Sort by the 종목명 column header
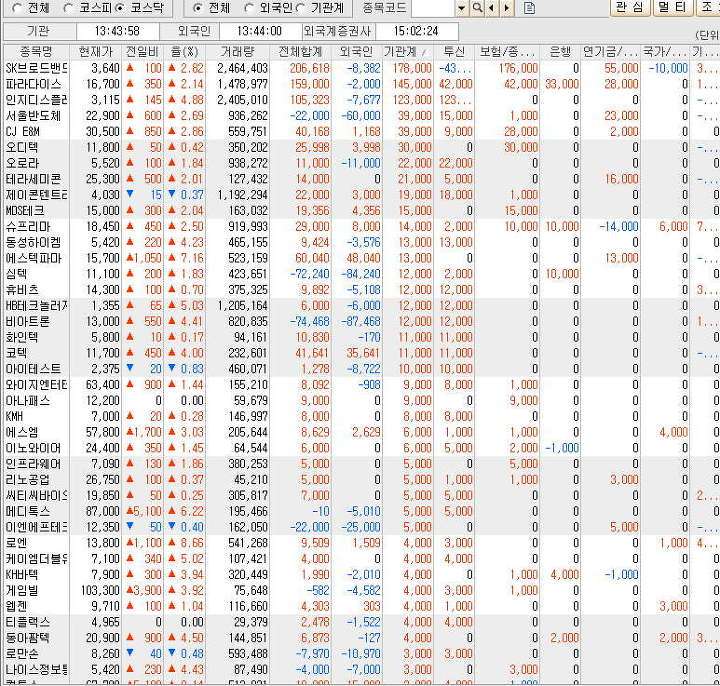 tap(36, 51)
